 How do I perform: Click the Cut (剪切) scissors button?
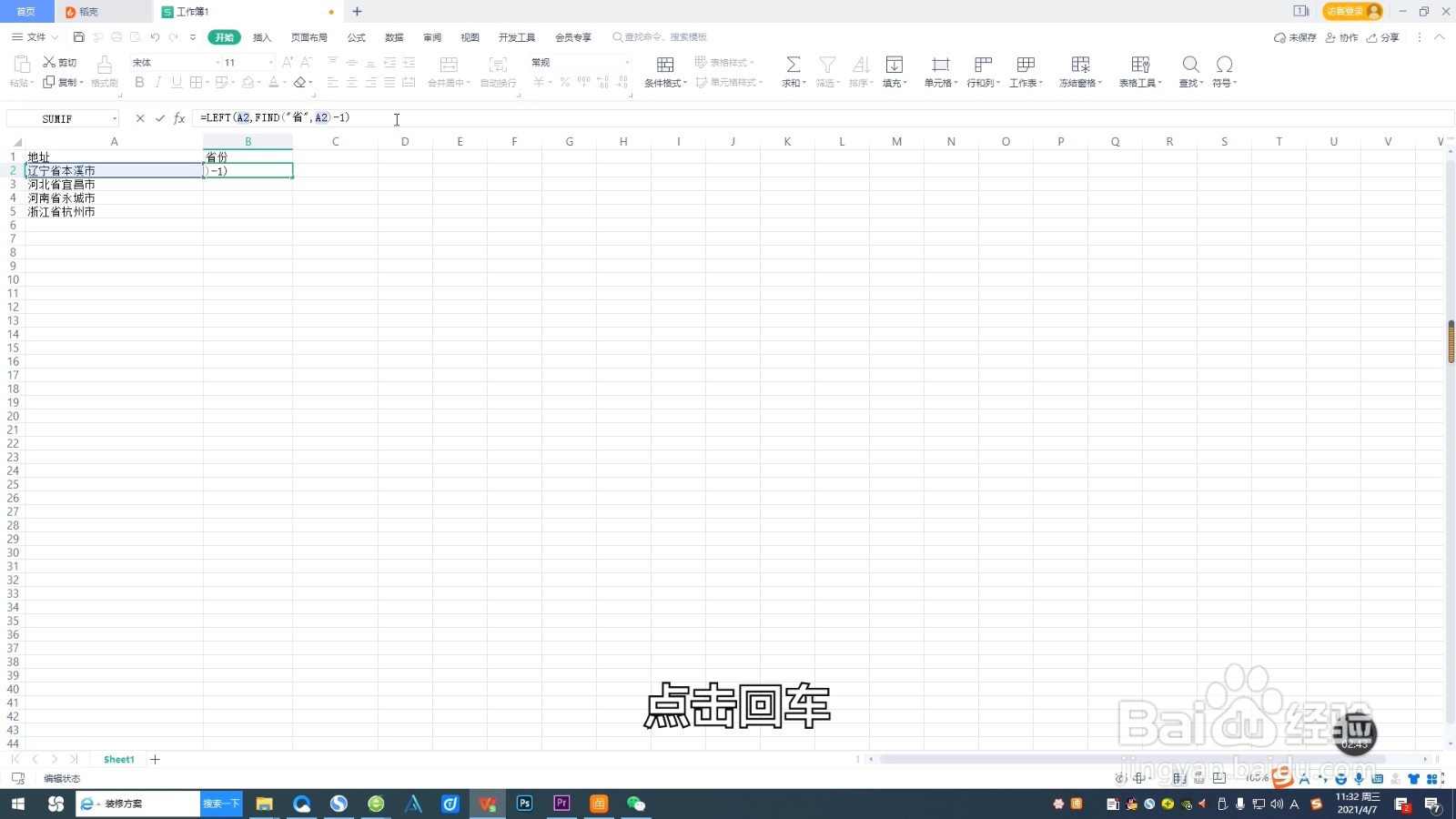click(60, 62)
